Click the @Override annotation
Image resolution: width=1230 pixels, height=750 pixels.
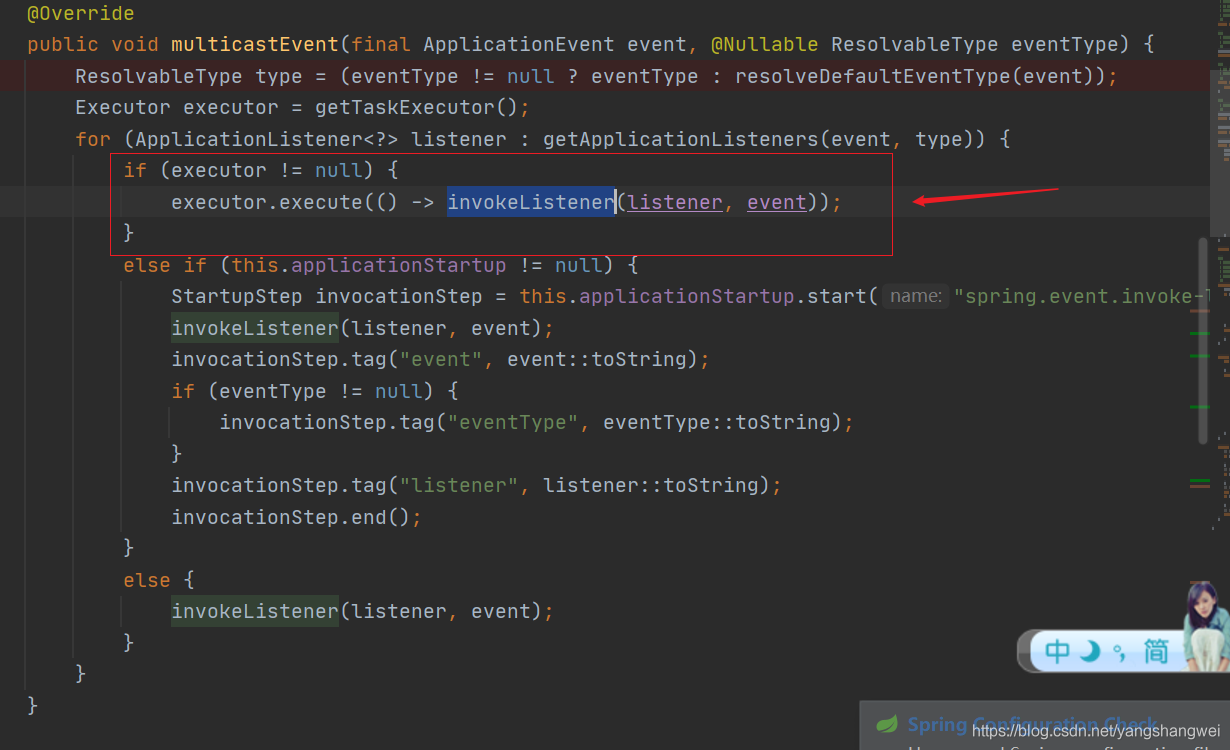pyautogui.click(x=80, y=14)
